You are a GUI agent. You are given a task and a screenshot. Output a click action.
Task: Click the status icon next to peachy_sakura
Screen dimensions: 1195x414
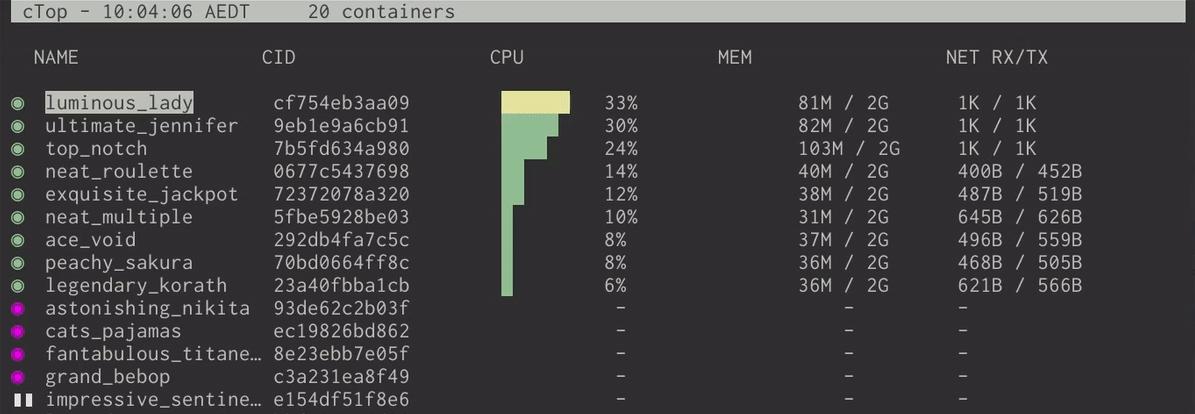pyautogui.click(x=17, y=263)
